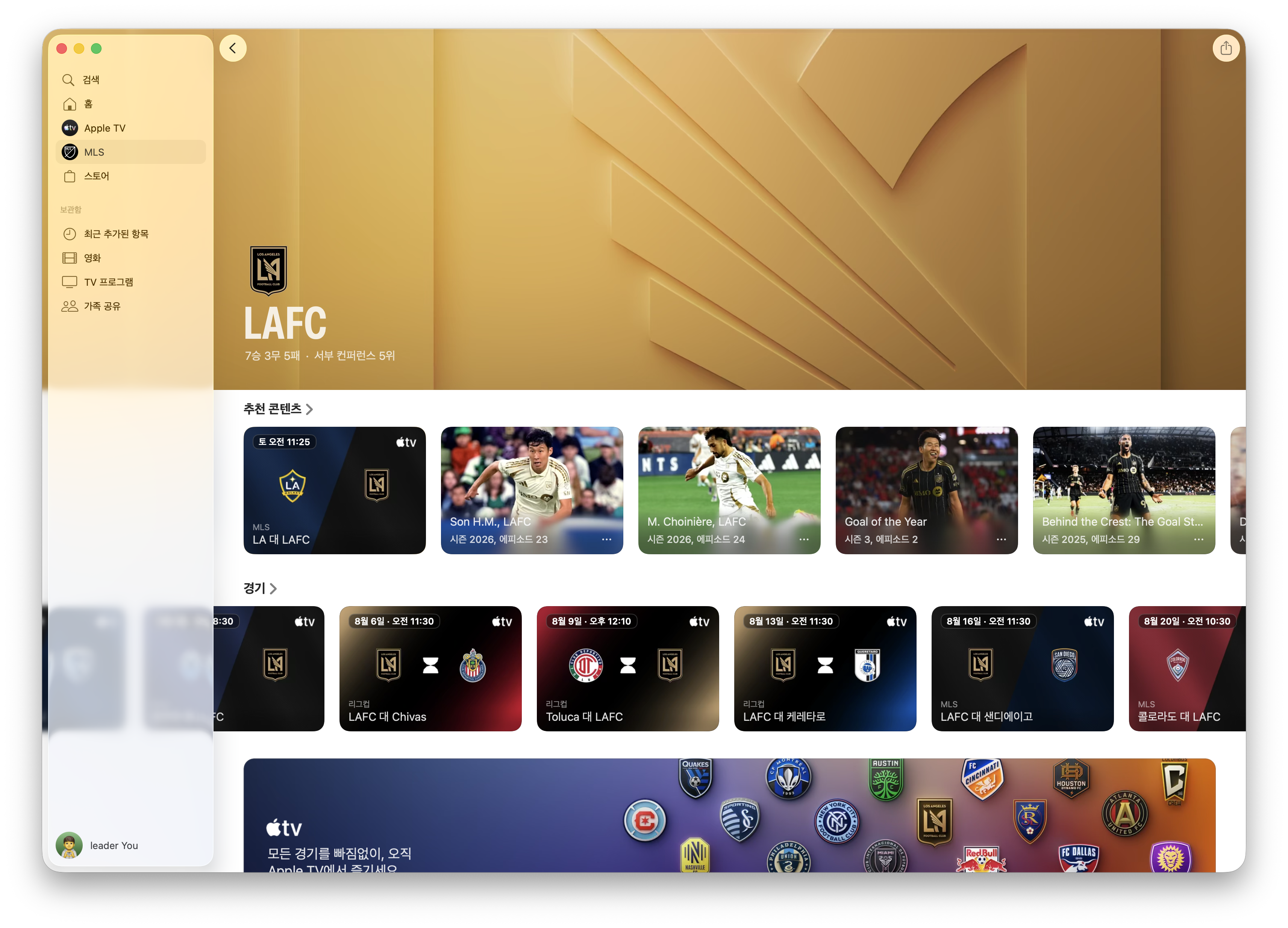Click the Orlando City lion badge
The height and width of the screenshot is (928, 1288).
point(1171,857)
